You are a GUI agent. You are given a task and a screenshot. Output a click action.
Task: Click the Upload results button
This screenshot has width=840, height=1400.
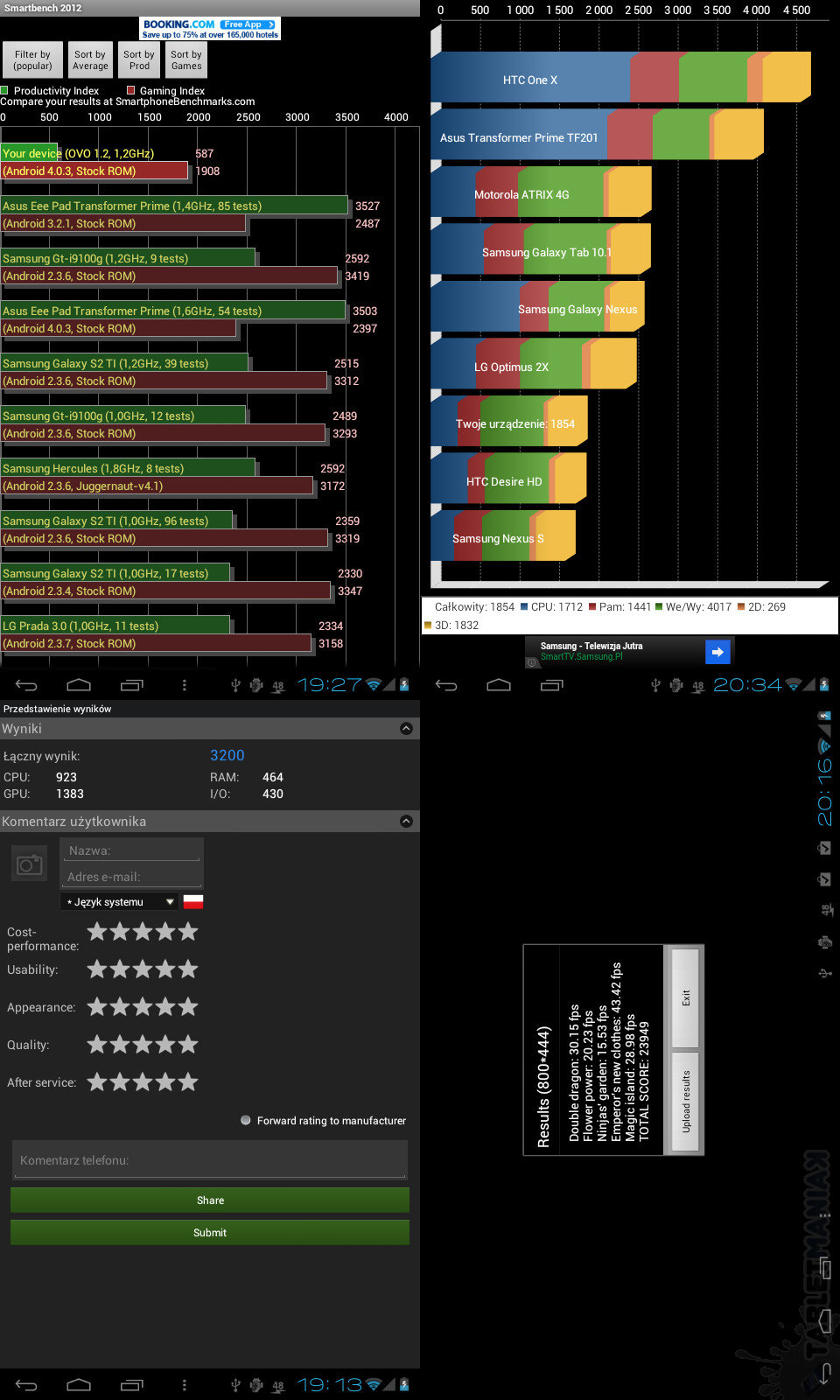686,1102
